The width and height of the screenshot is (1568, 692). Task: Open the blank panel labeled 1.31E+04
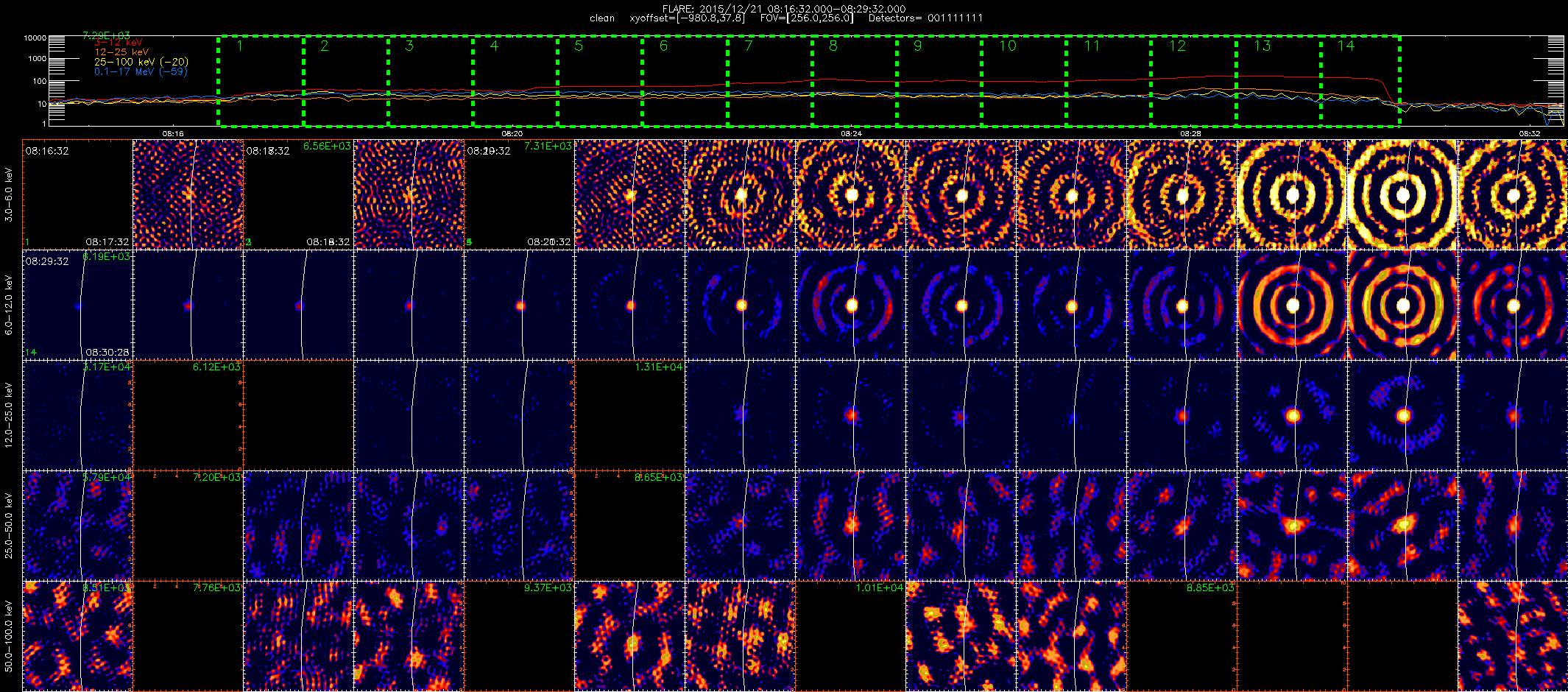(629, 414)
